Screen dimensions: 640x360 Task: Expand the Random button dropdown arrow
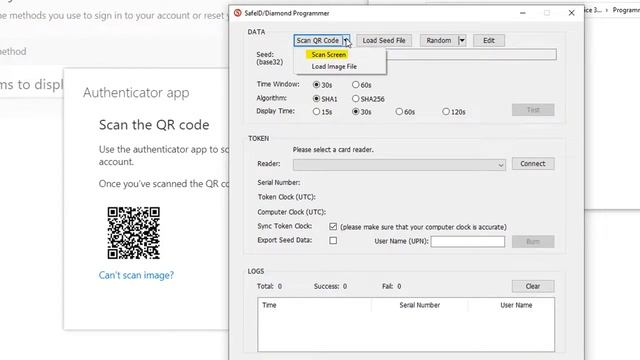pyautogui.click(x=462, y=40)
